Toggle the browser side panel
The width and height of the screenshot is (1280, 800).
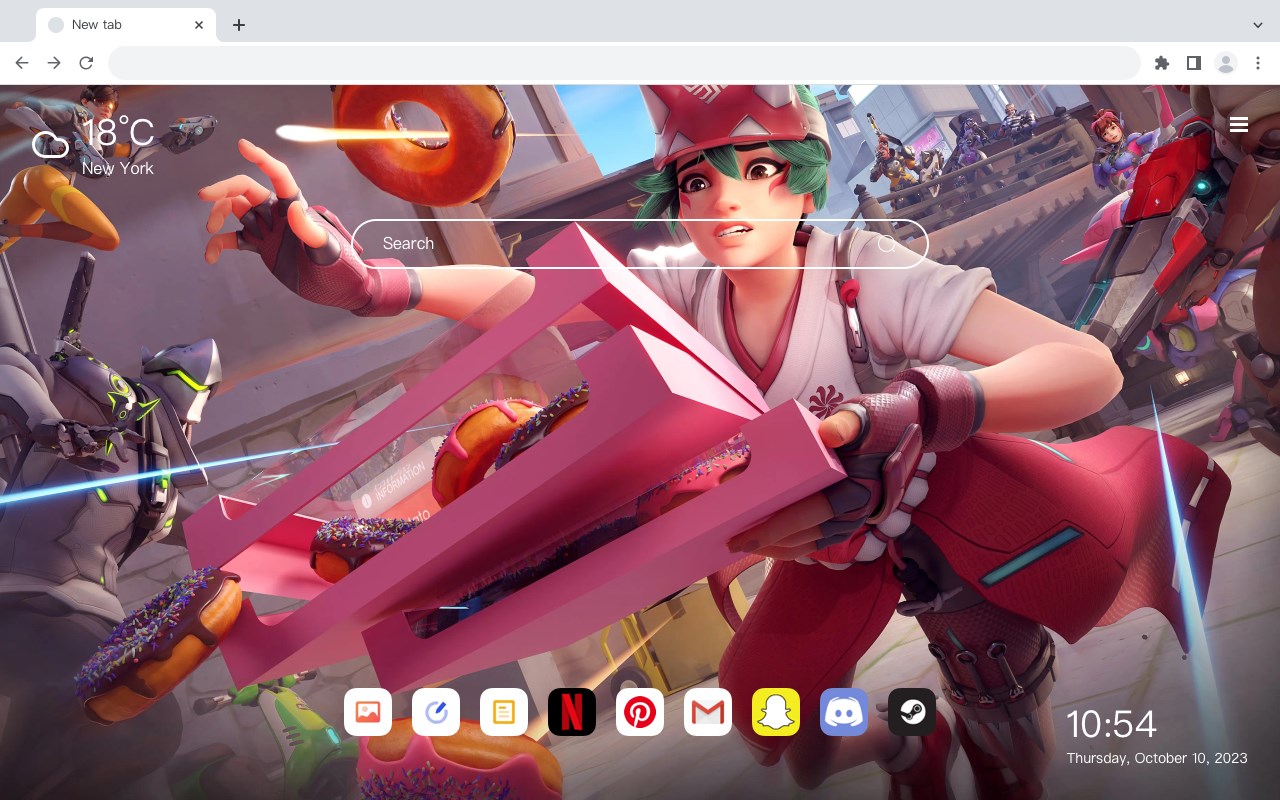[x=1193, y=63]
